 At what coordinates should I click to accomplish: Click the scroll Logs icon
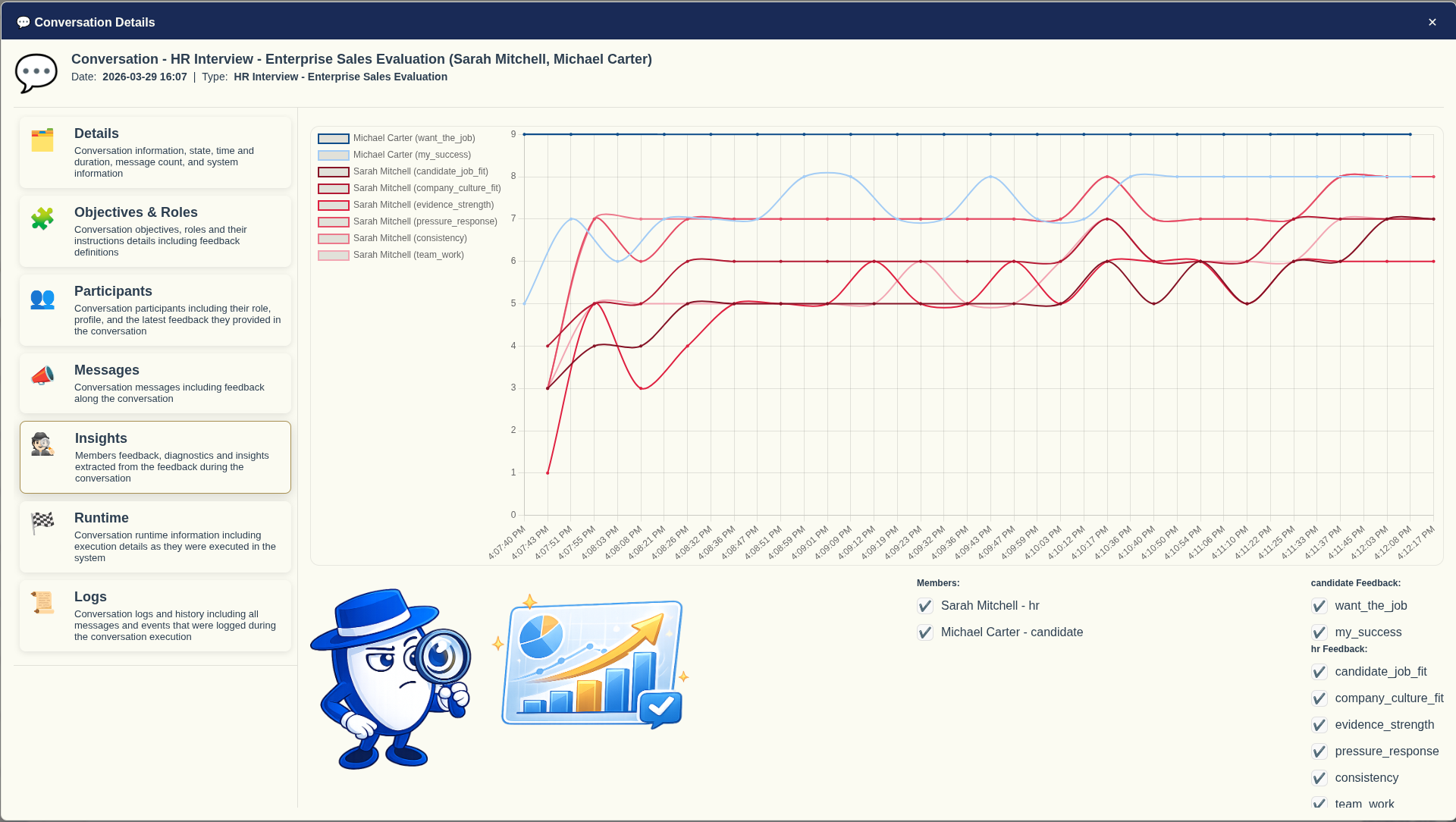(42, 603)
